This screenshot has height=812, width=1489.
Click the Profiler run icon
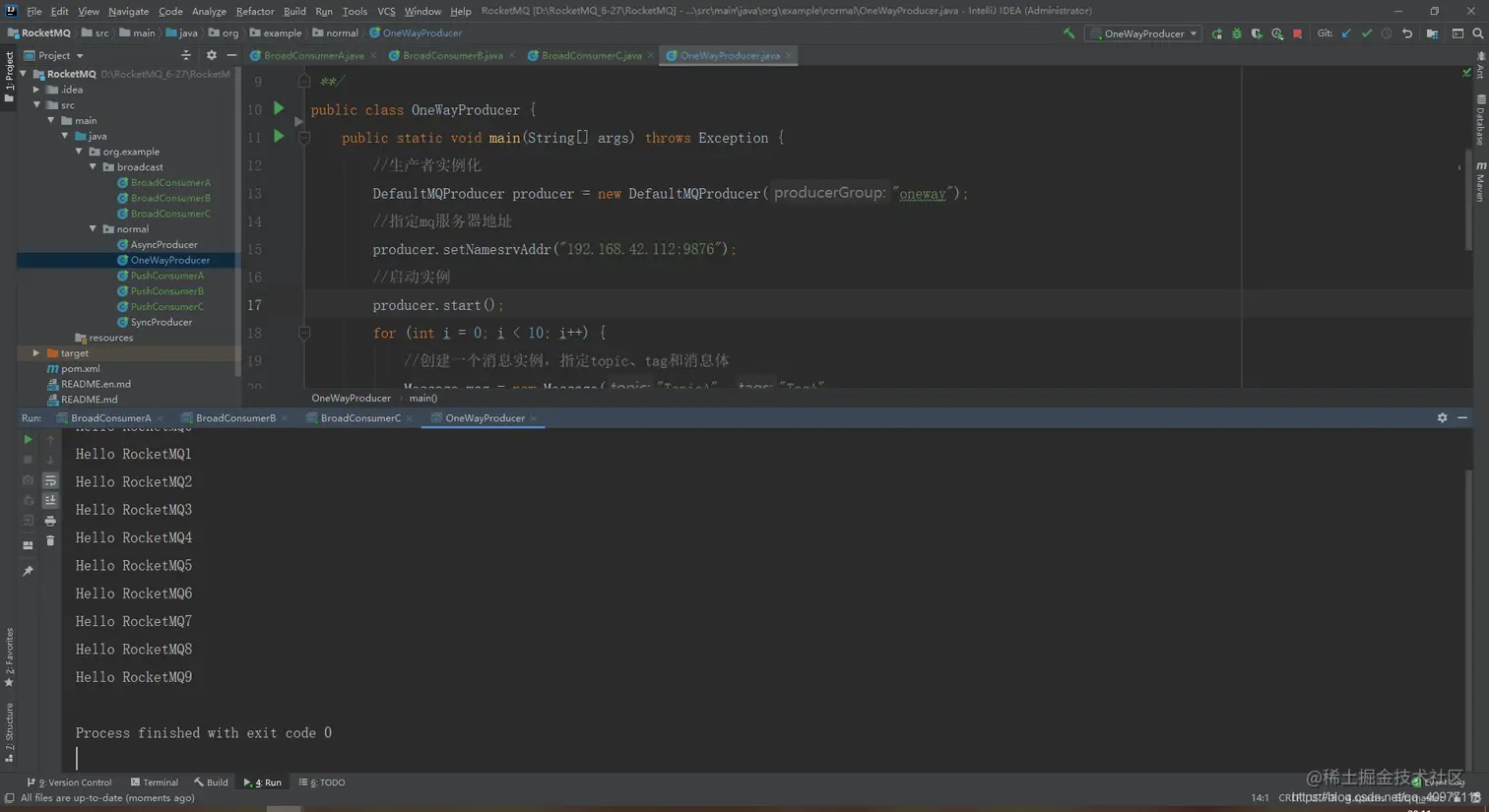[1277, 33]
